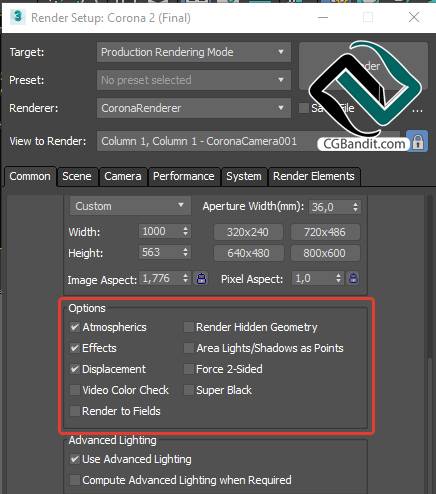The width and height of the screenshot is (436, 494).
Task: Expand the Custom output size dropdown
Action: pyautogui.click(x=130, y=206)
